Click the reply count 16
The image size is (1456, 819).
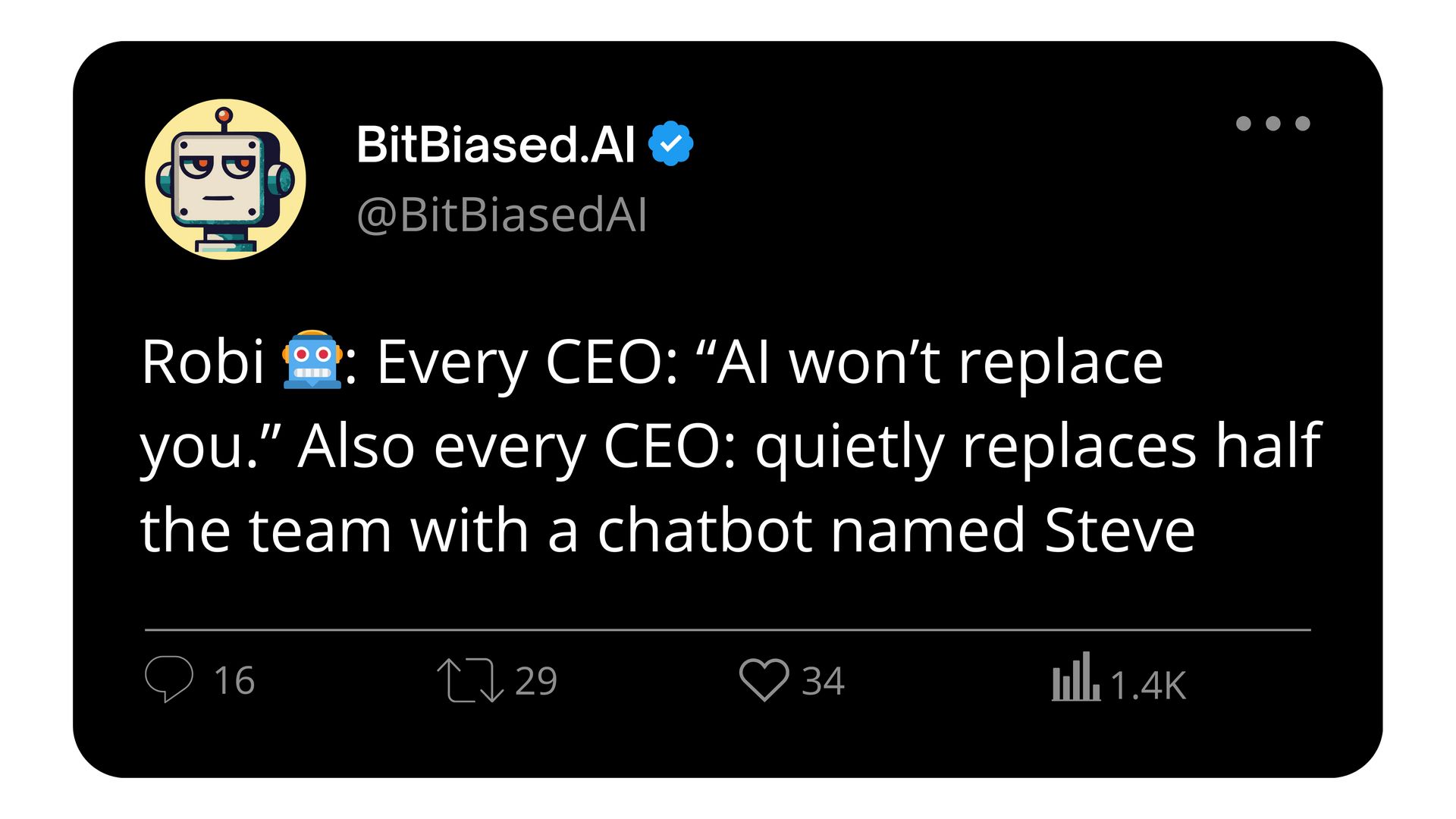coord(234,680)
